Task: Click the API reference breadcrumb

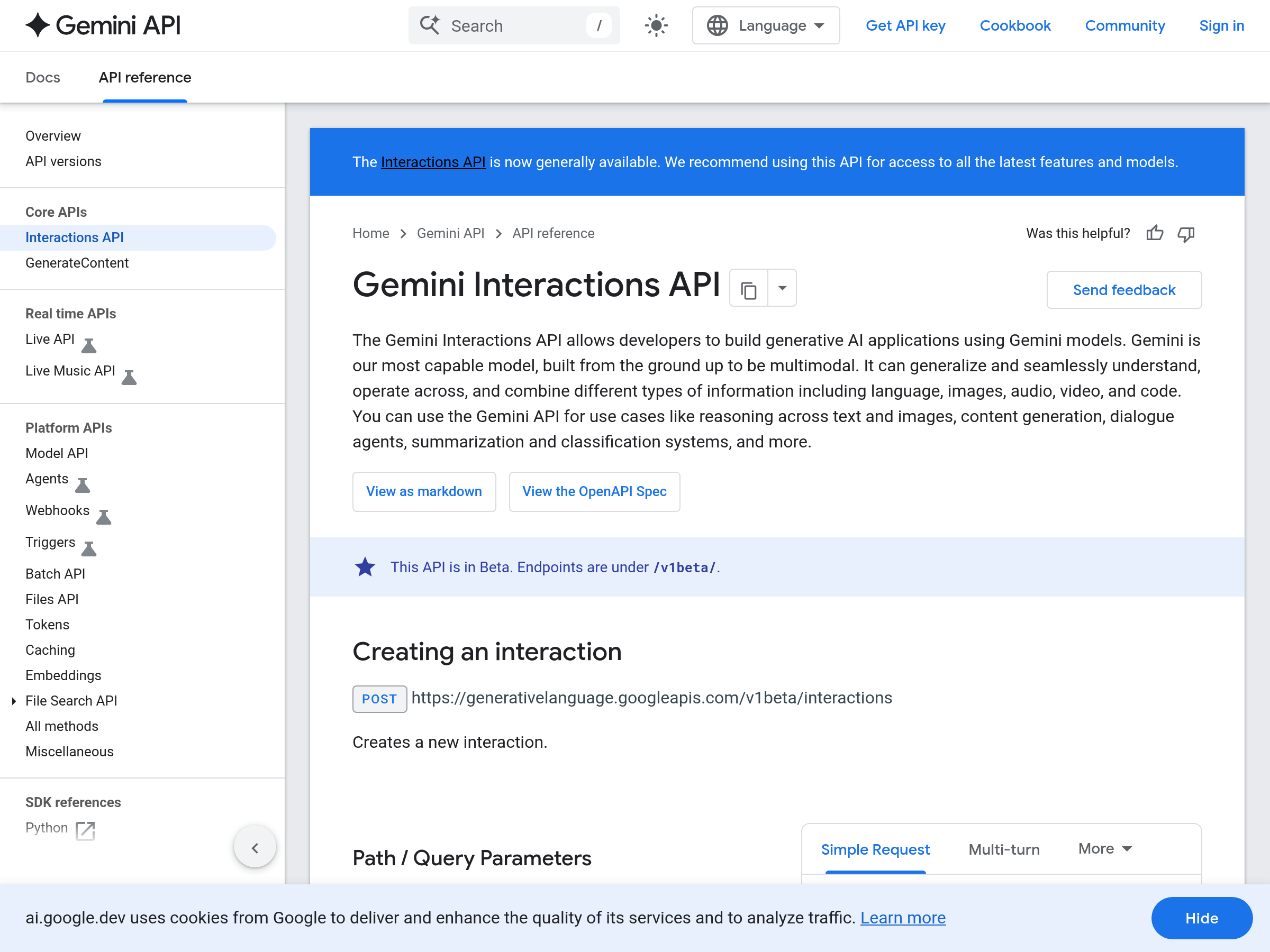Action: 553,233
